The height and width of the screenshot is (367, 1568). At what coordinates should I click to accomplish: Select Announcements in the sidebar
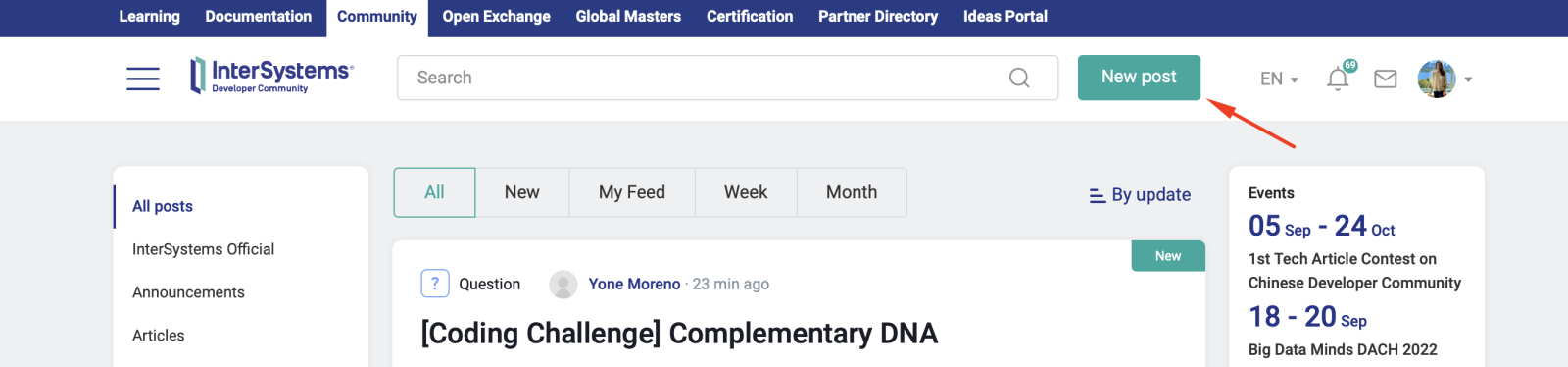click(188, 292)
